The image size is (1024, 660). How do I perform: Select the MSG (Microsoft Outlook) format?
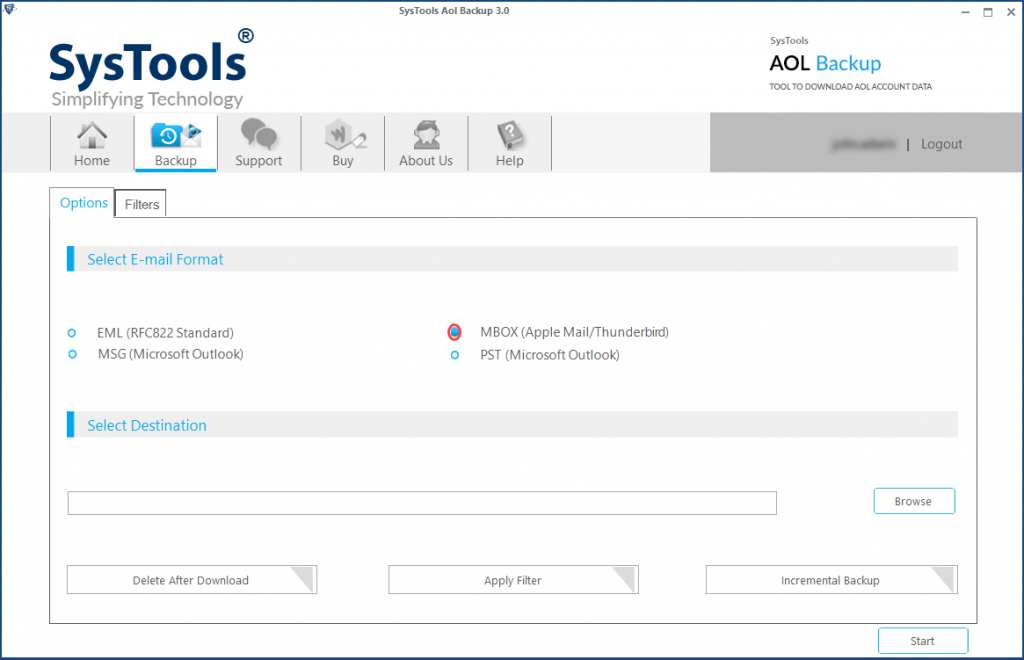pyautogui.click(x=71, y=354)
